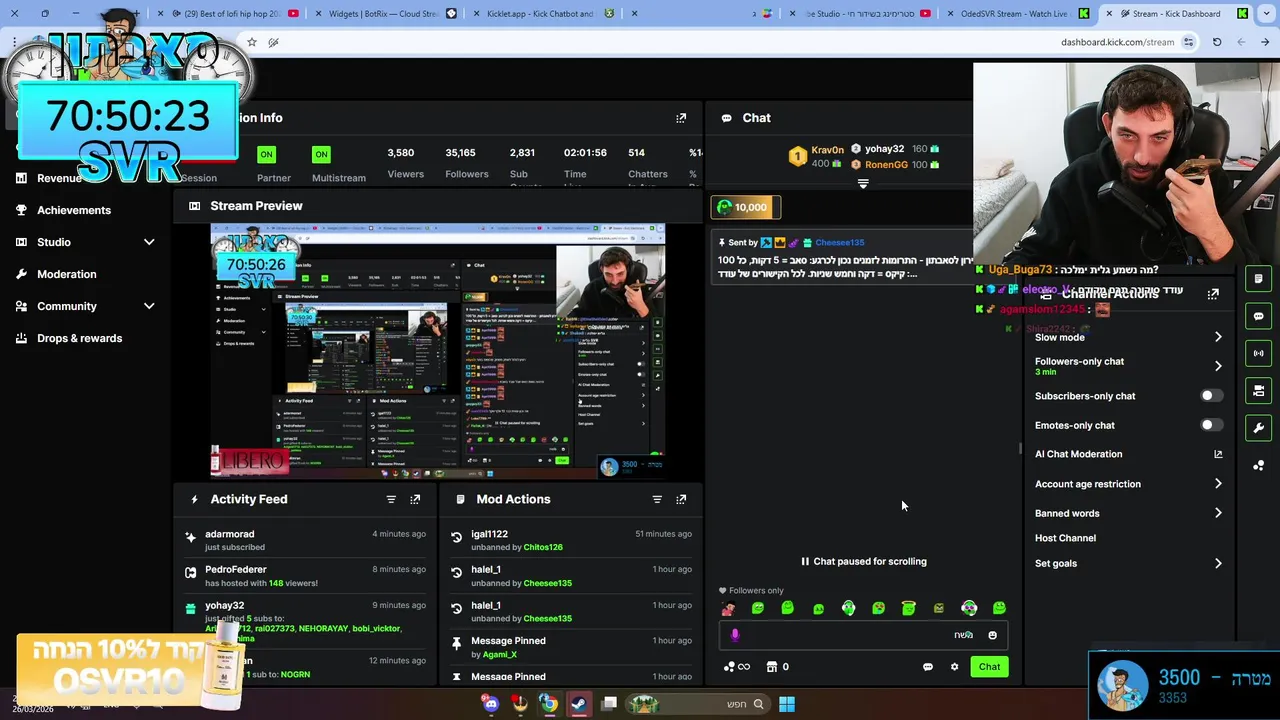The width and height of the screenshot is (1280, 720).
Task: Click the camera icon in right sidebar
Action: point(1258,390)
